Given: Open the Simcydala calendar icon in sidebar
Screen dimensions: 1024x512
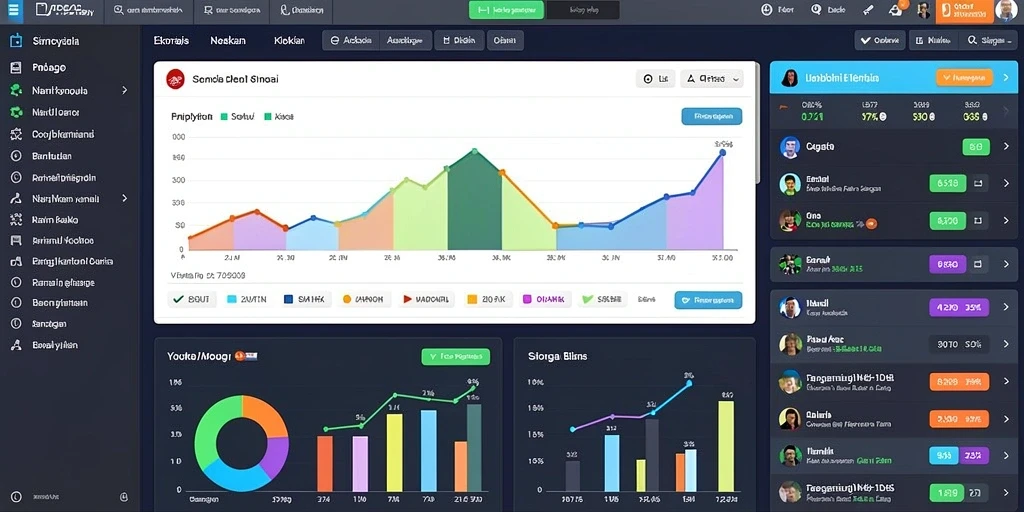Looking at the screenshot, I should tap(16, 40).
